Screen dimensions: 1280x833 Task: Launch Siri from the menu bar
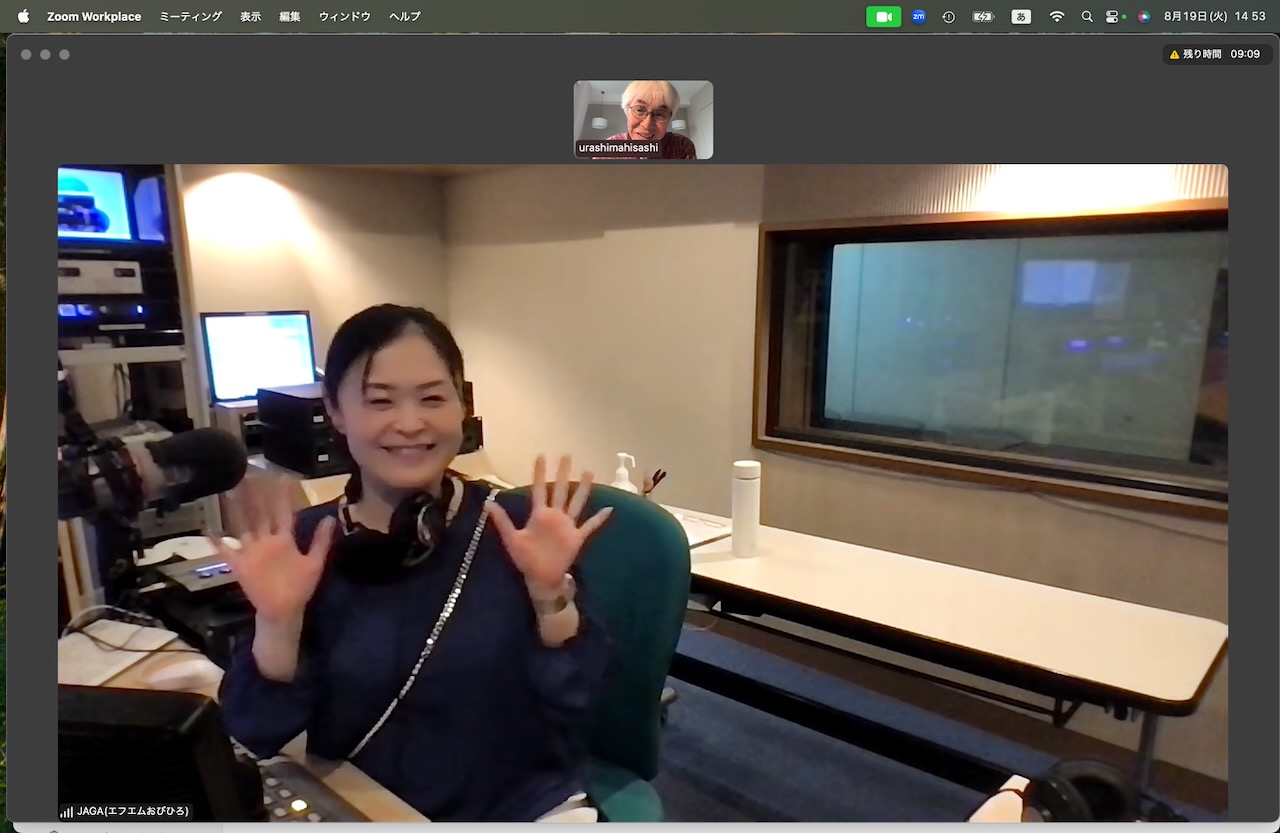click(x=1144, y=16)
